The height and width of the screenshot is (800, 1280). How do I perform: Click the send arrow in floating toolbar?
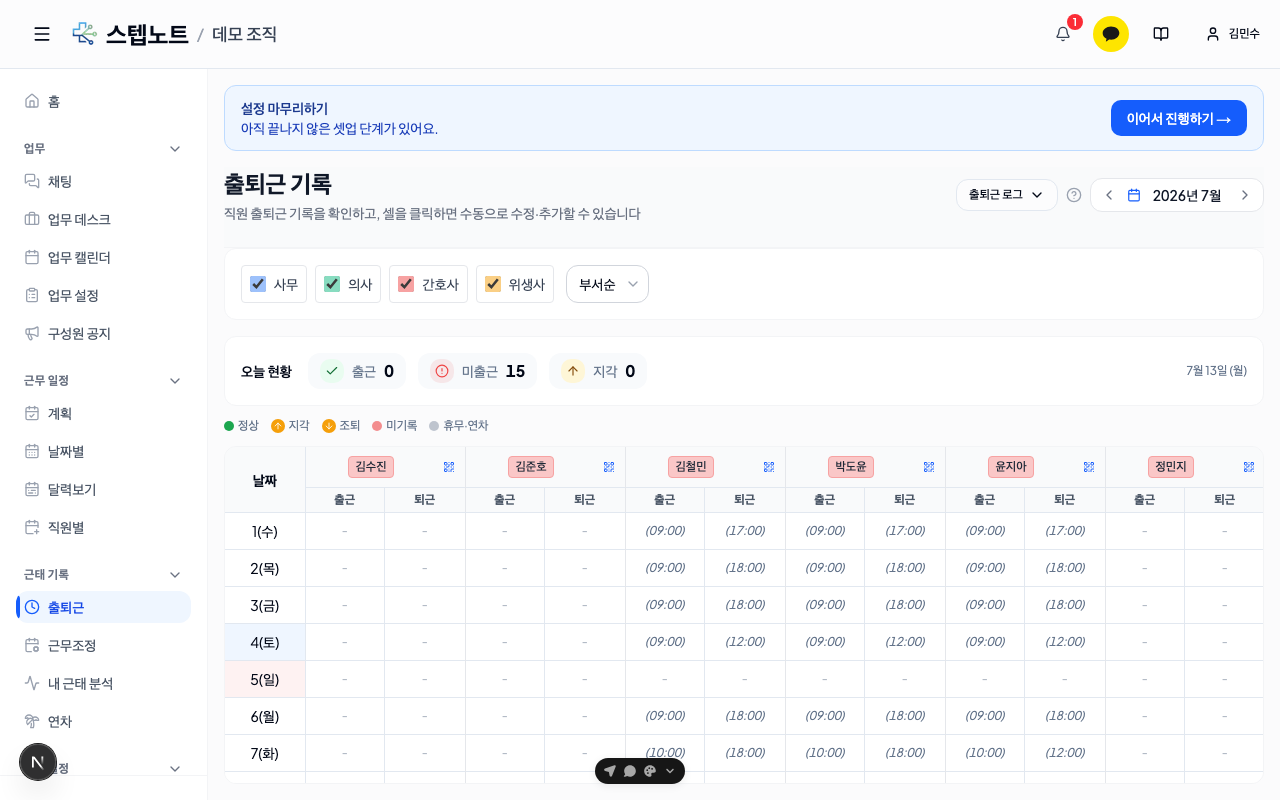click(610, 771)
